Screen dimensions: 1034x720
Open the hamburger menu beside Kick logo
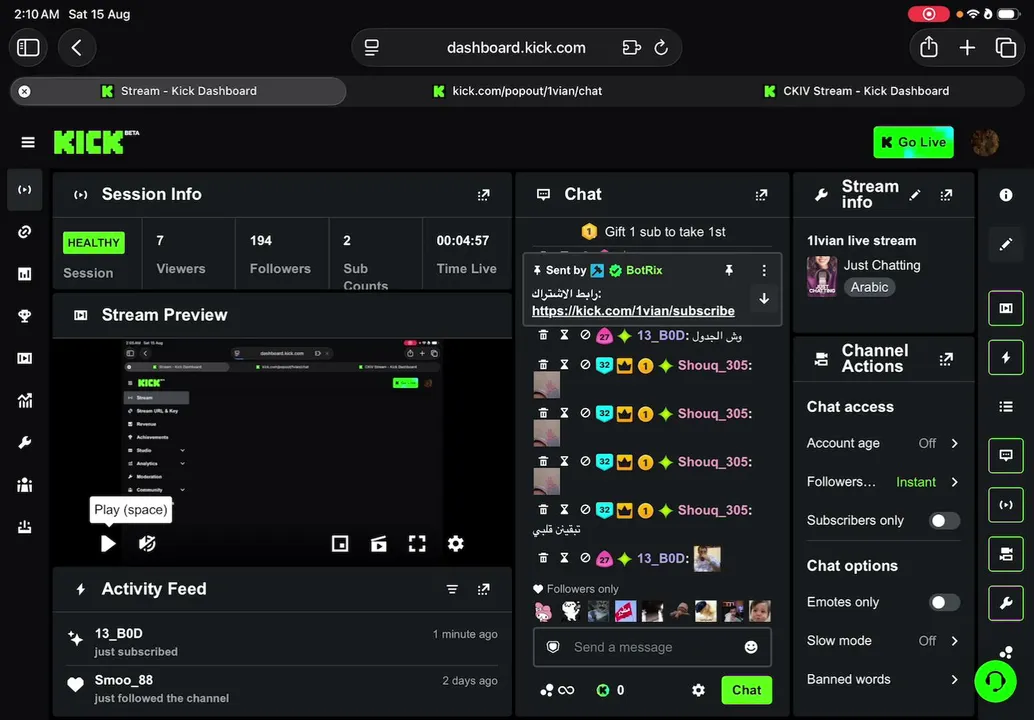(28, 142)
